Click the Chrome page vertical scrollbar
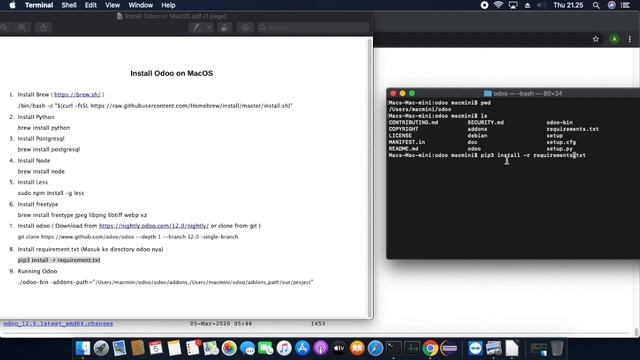The width and height of the screenshot is (640, 360). 636,332
